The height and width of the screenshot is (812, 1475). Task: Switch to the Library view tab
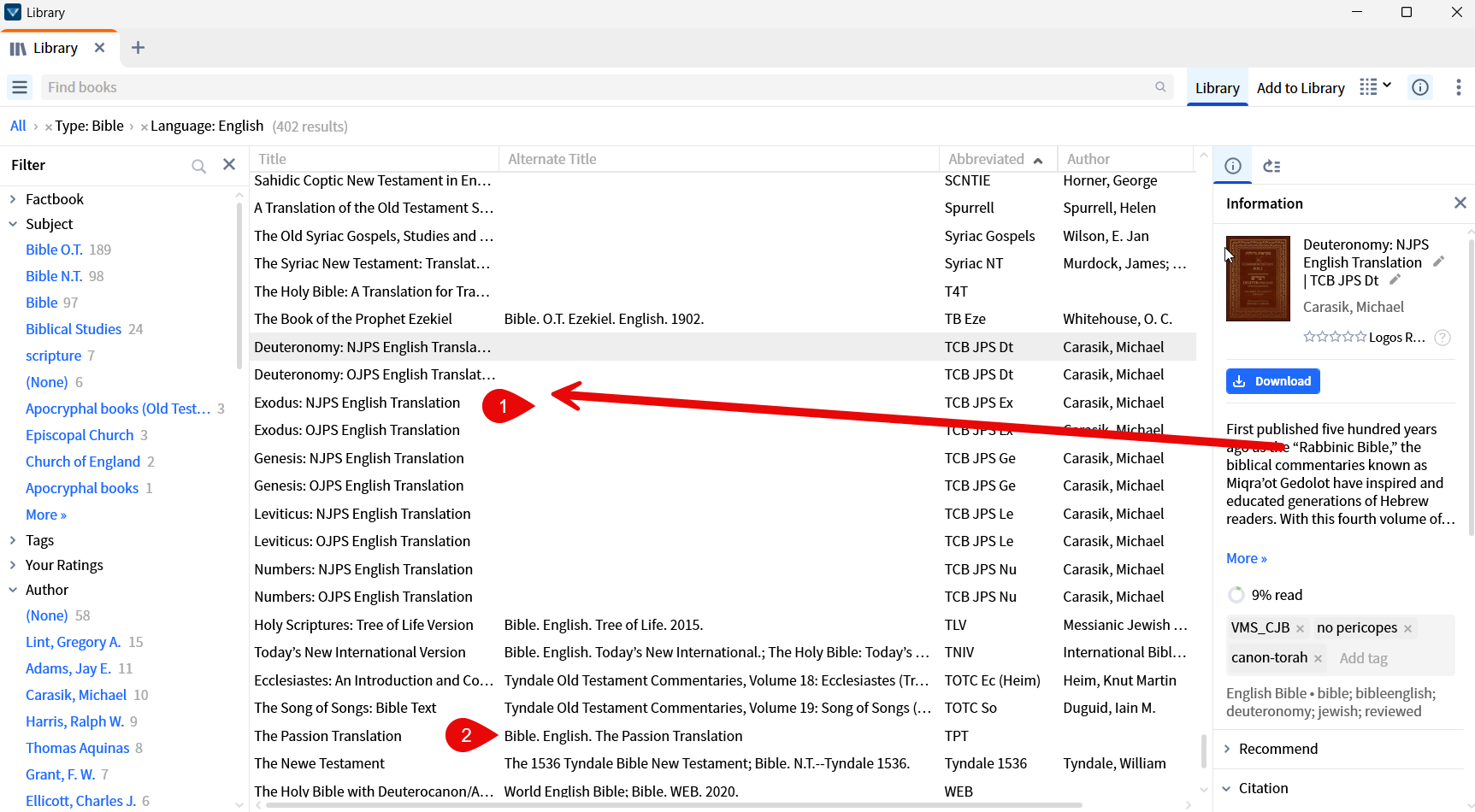coord(1217,88)
